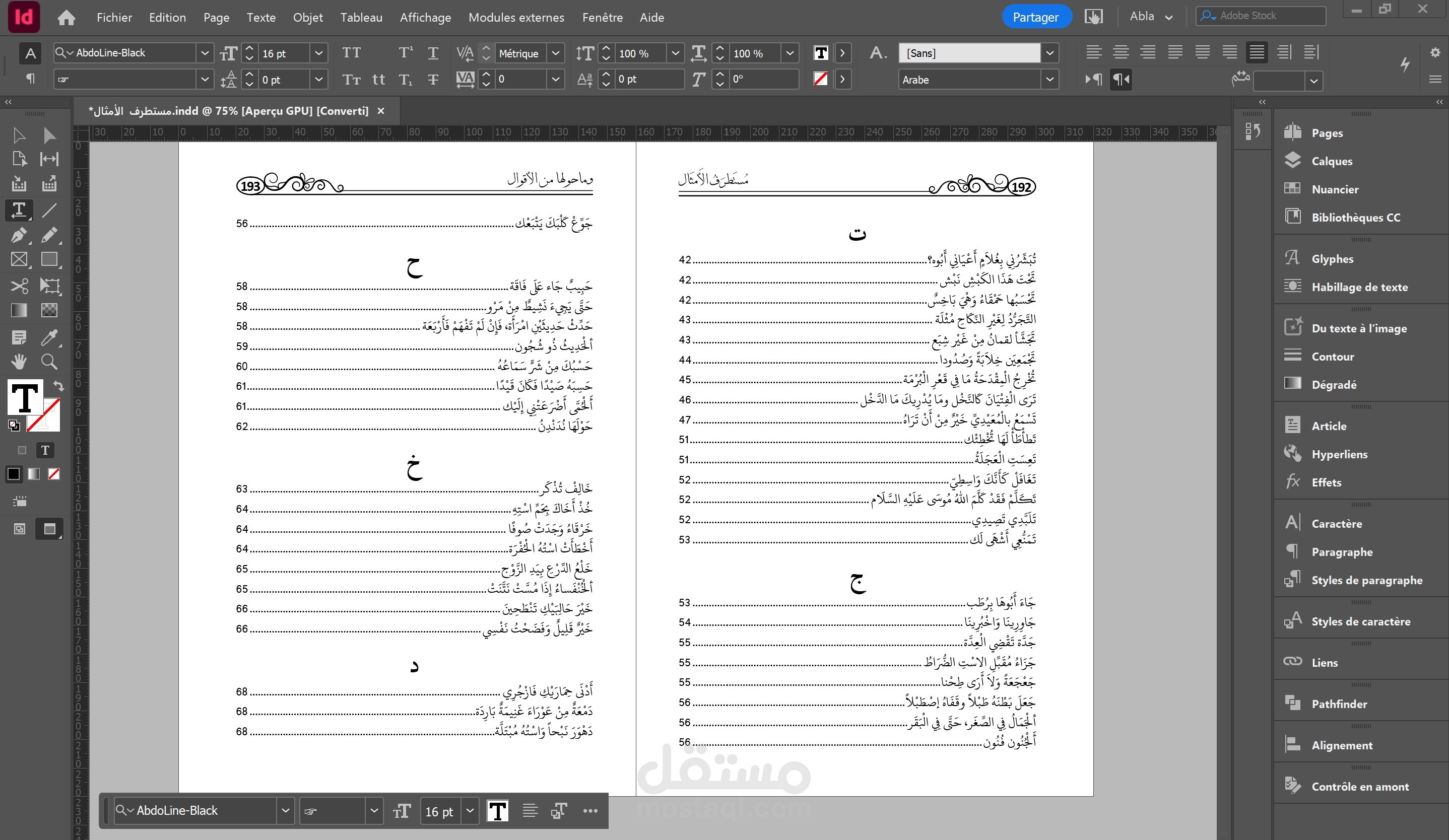Screen dimensions: 1449x840
Task: Toggle right-to-left paragraph direction
Action: (1121, 79)
